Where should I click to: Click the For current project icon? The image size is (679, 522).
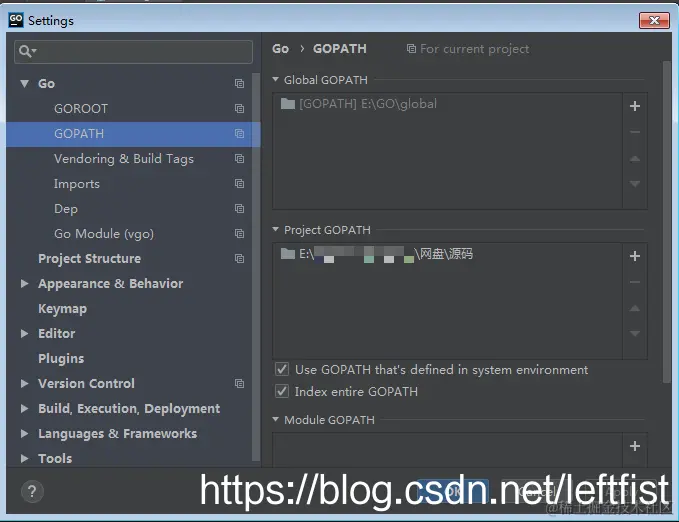411,49
